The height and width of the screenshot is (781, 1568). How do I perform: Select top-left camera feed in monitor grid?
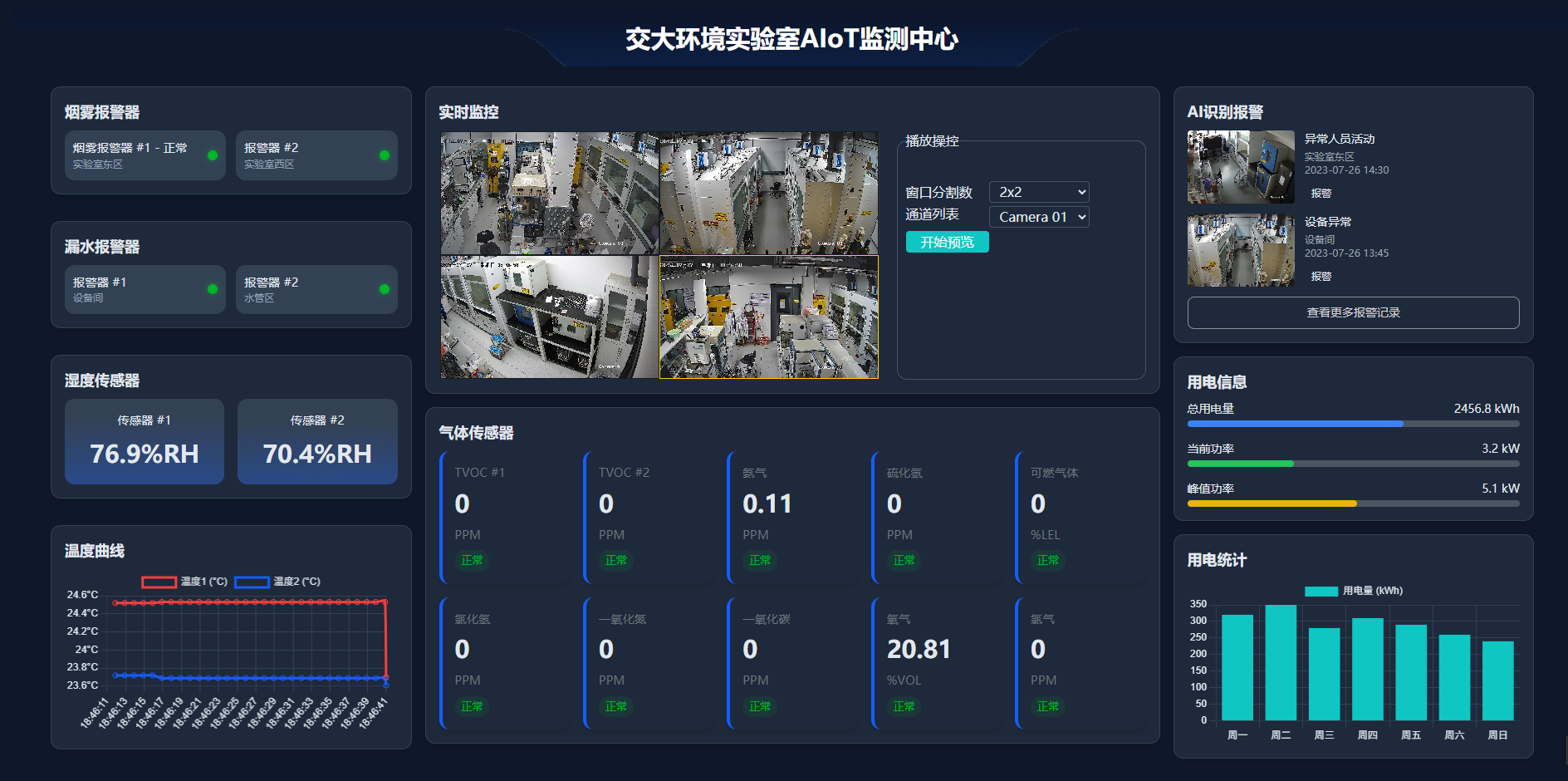549,193
